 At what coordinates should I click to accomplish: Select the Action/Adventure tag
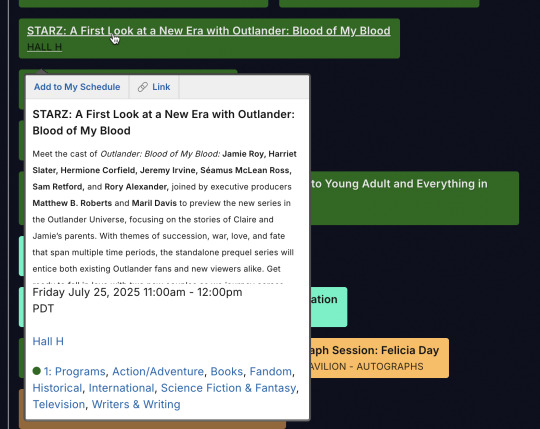(x=158, y=371)
